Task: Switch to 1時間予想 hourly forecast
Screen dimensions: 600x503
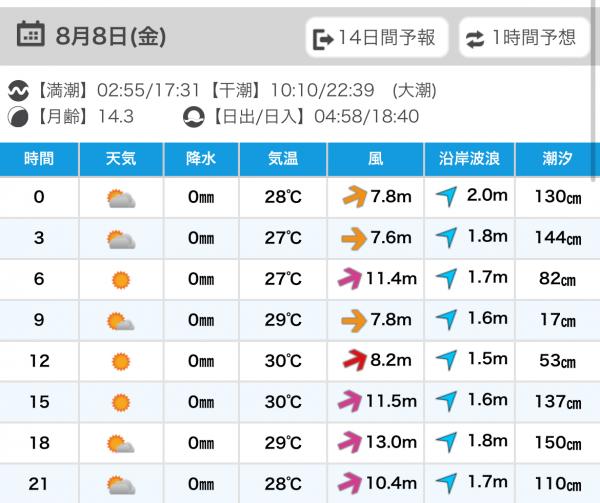Action: (x=524, y=37)
